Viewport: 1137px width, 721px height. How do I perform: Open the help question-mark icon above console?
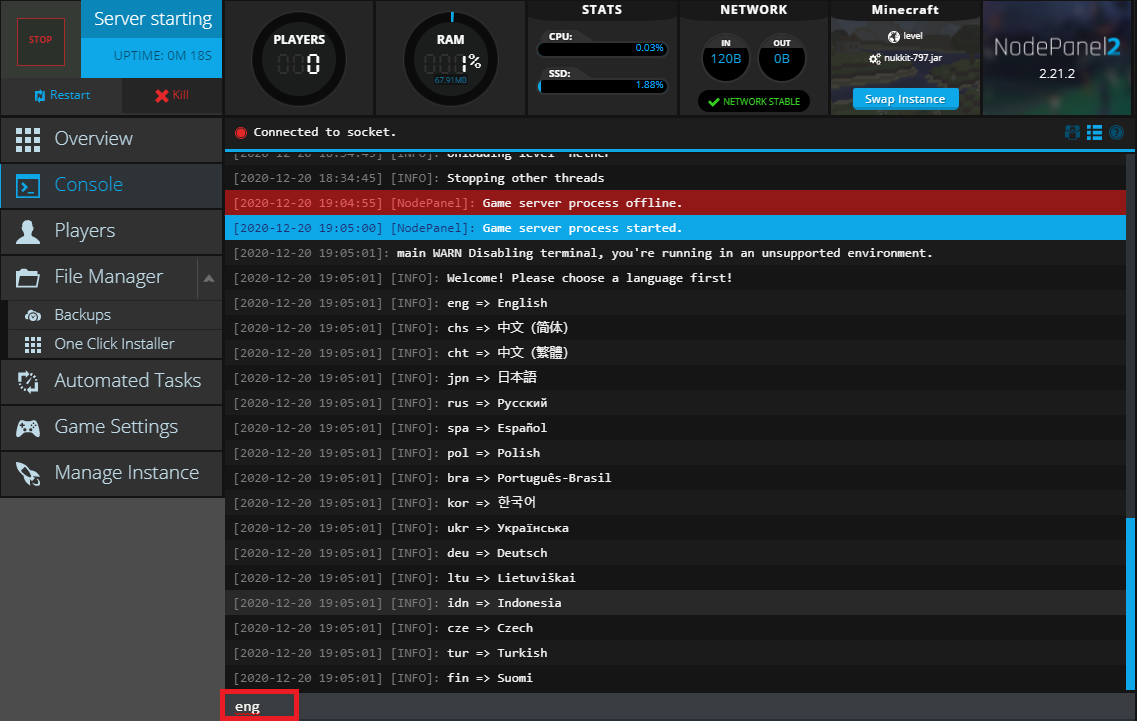[1116, 132]
